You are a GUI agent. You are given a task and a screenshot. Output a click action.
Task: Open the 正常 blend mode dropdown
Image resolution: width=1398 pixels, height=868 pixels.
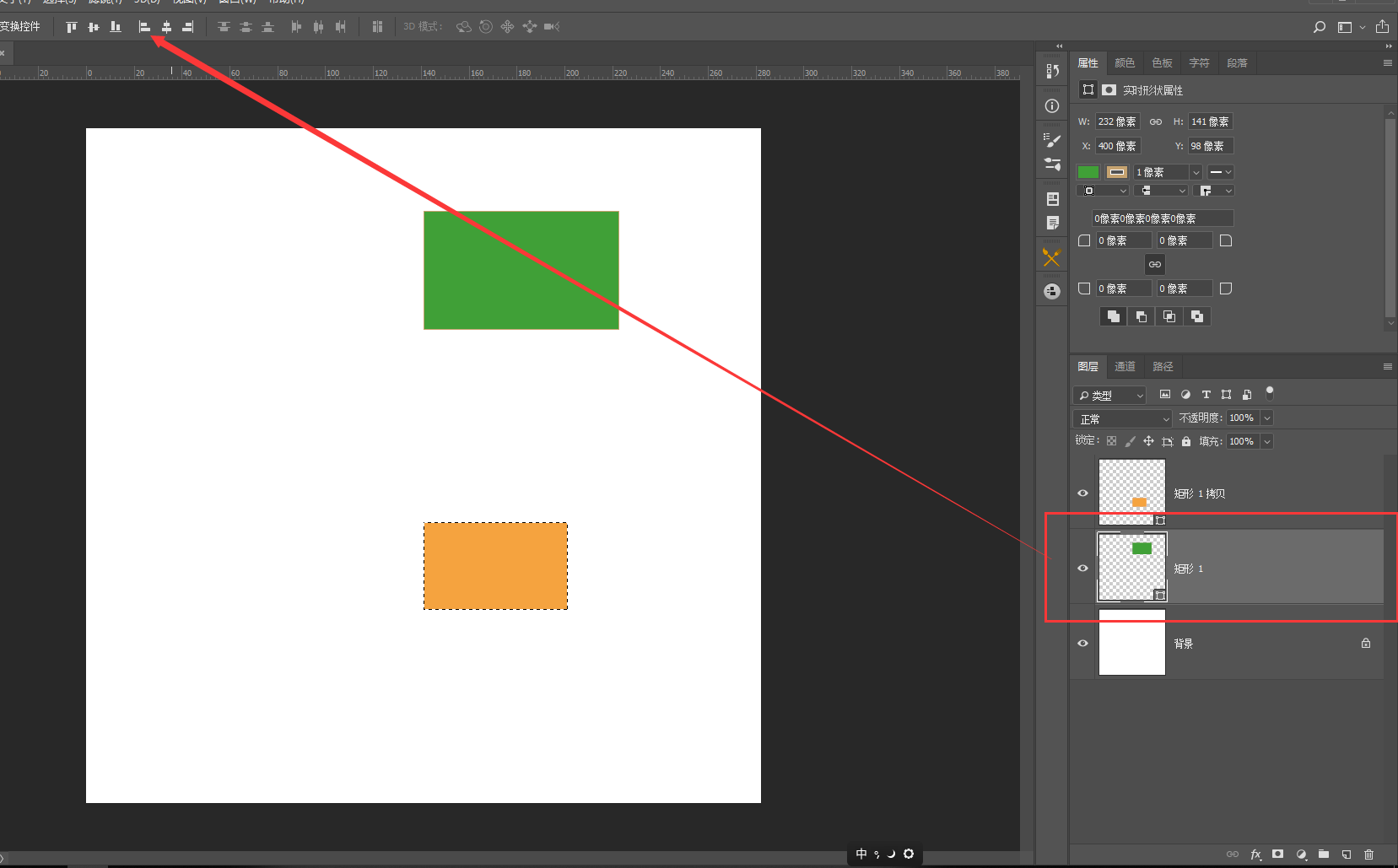pos(1122,418)
